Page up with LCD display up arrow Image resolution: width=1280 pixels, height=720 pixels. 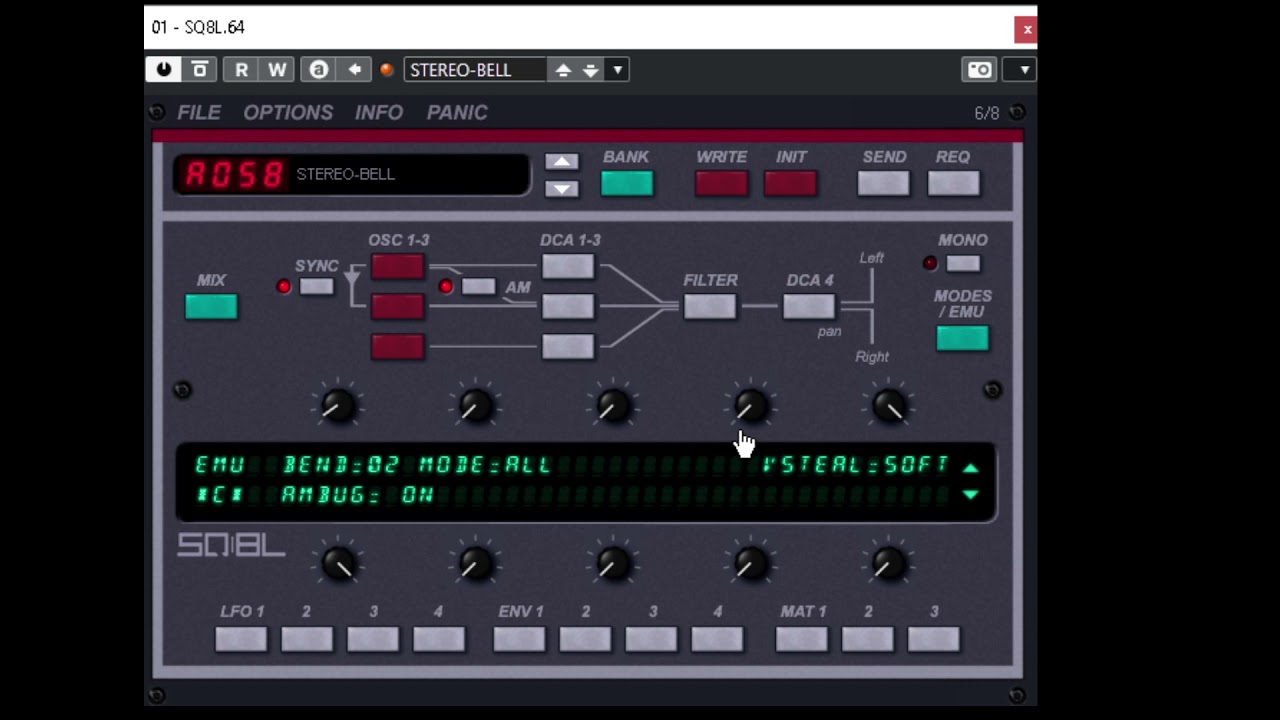[x=970, y=468]
